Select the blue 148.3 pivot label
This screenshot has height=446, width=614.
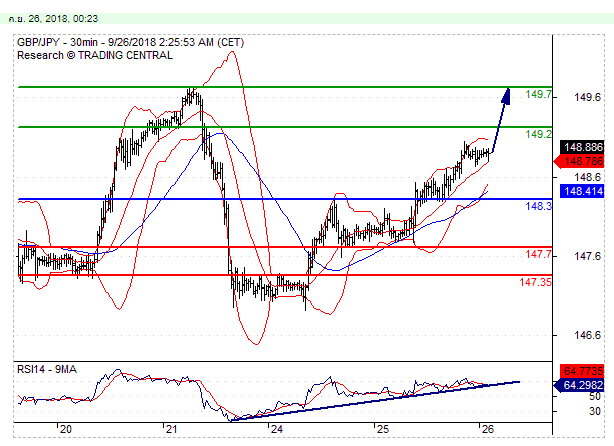click(538, 206)
